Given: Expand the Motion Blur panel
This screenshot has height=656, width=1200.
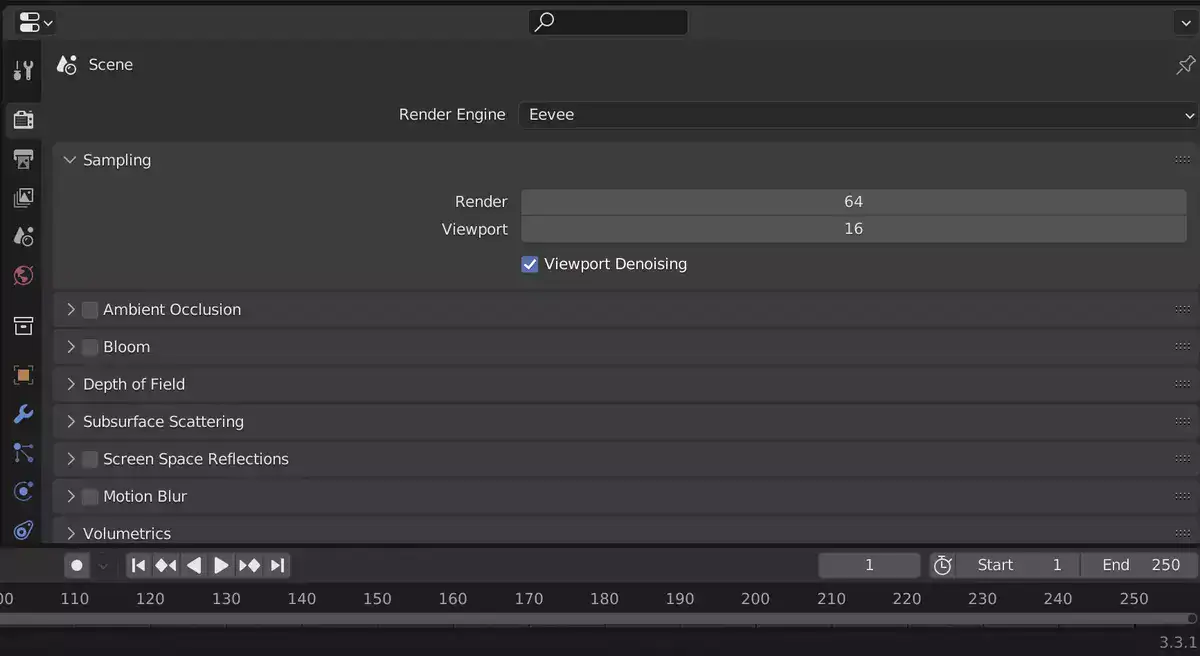Looking at the screenshot, I should click(x=71, y=496).
